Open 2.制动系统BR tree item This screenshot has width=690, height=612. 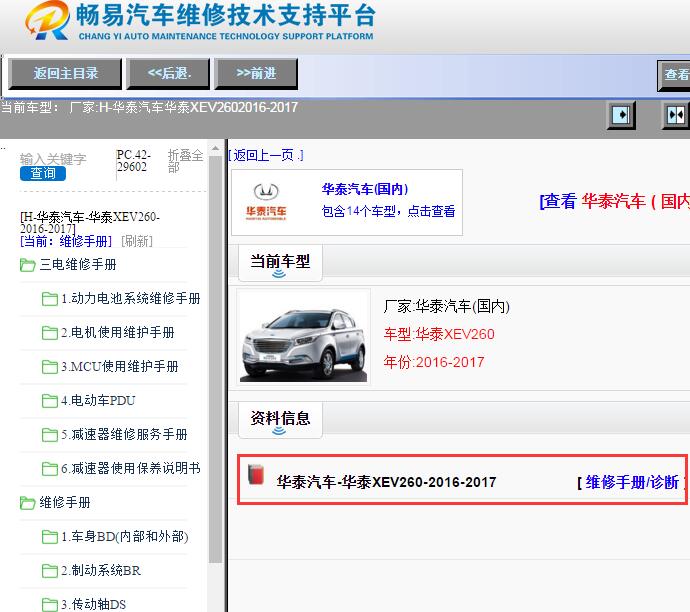click(101, 570)
